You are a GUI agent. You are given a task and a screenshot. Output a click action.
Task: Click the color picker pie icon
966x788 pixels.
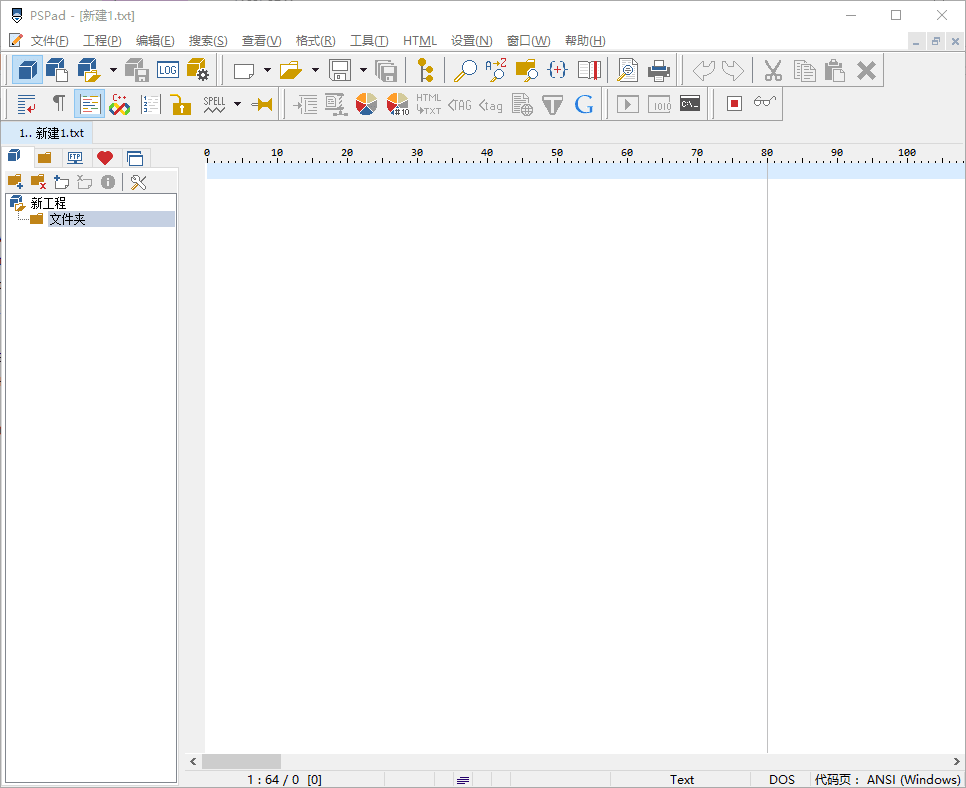click(x=365, y=103)
